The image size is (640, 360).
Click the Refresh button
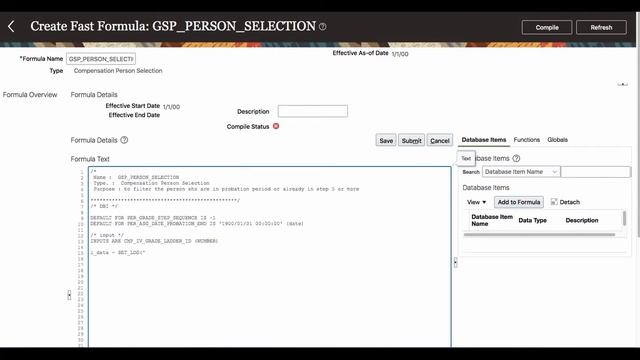pyautogui.click(x=601, y=27)
